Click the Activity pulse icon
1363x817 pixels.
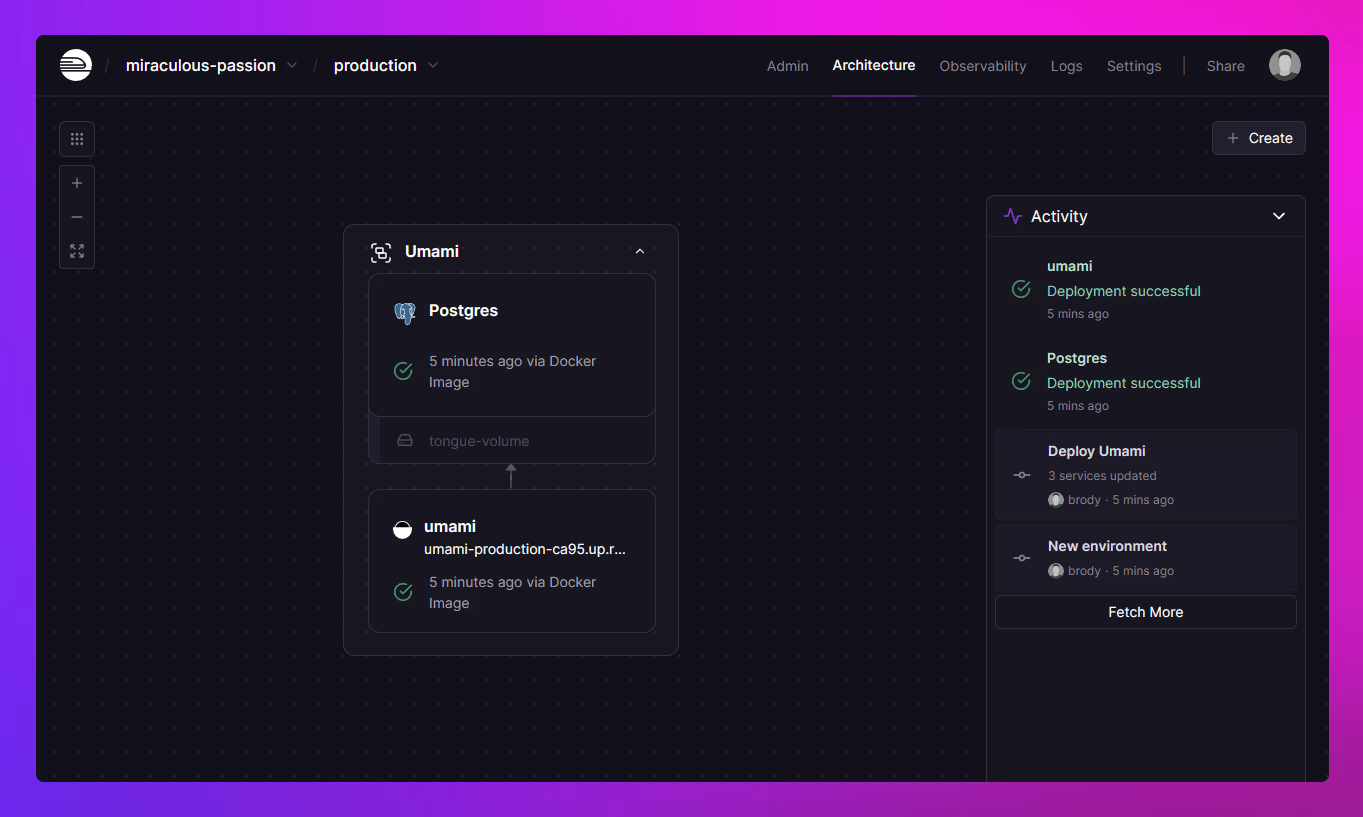(x=1013, y=216)
